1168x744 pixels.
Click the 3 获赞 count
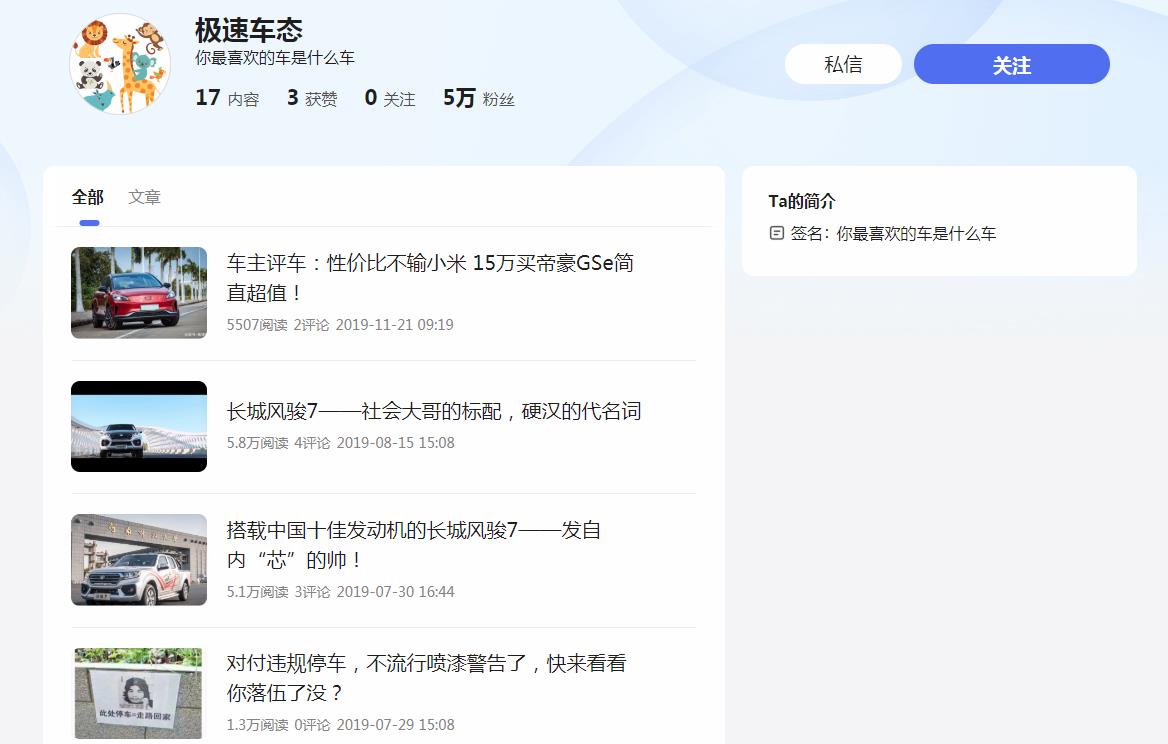point(312,98)
